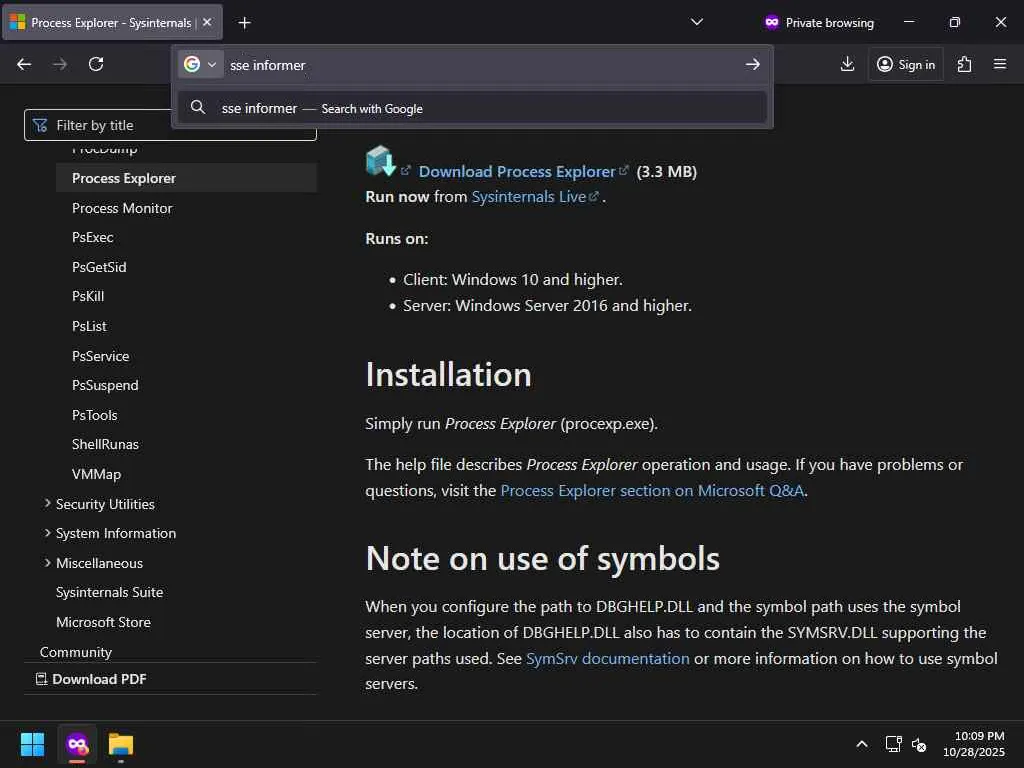Open the Google search engine dropdown
The height and width of the screenshot is (768, 1024).
pyautogui.click(x=200, y=65)
